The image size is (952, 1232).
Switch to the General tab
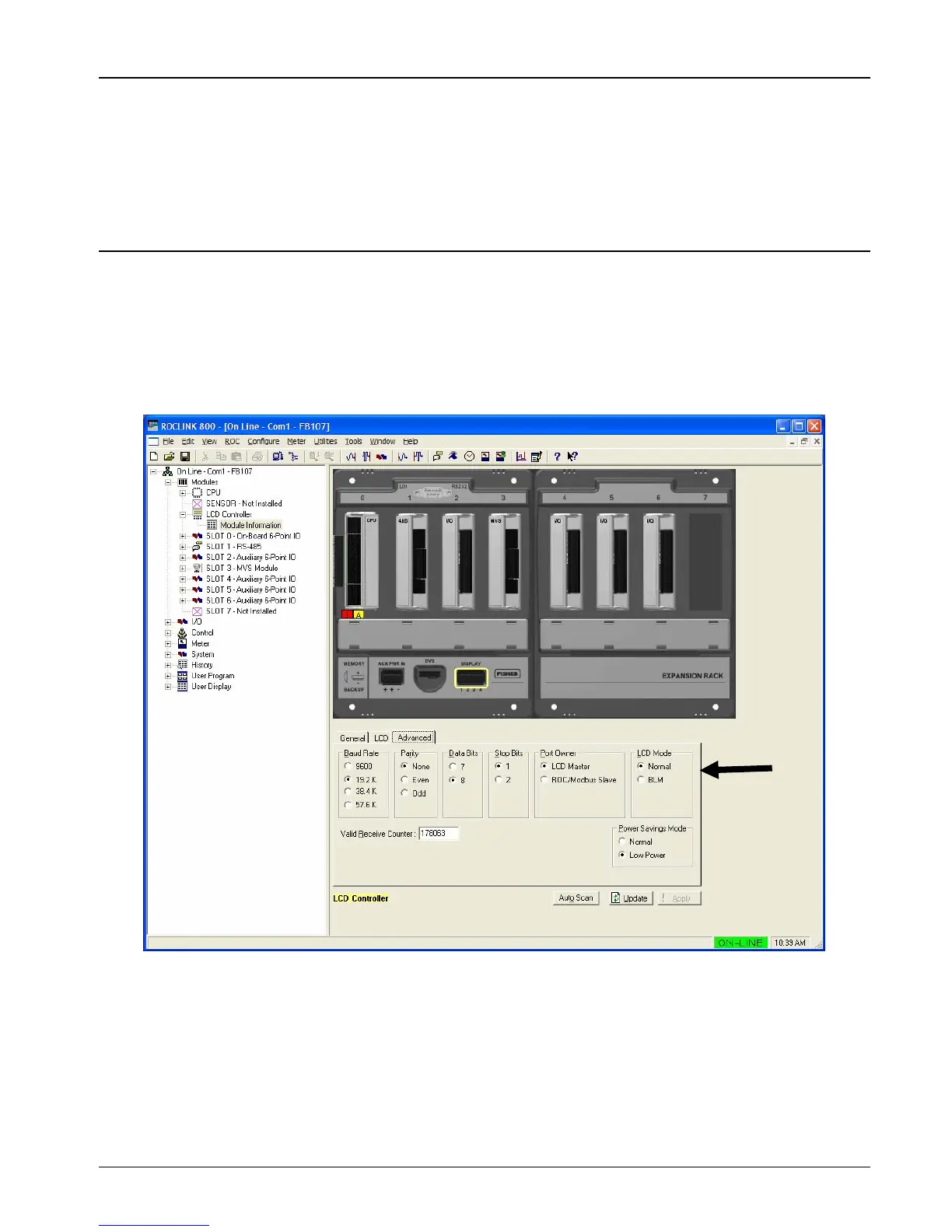pyautogui.click(x=352, y=738)
